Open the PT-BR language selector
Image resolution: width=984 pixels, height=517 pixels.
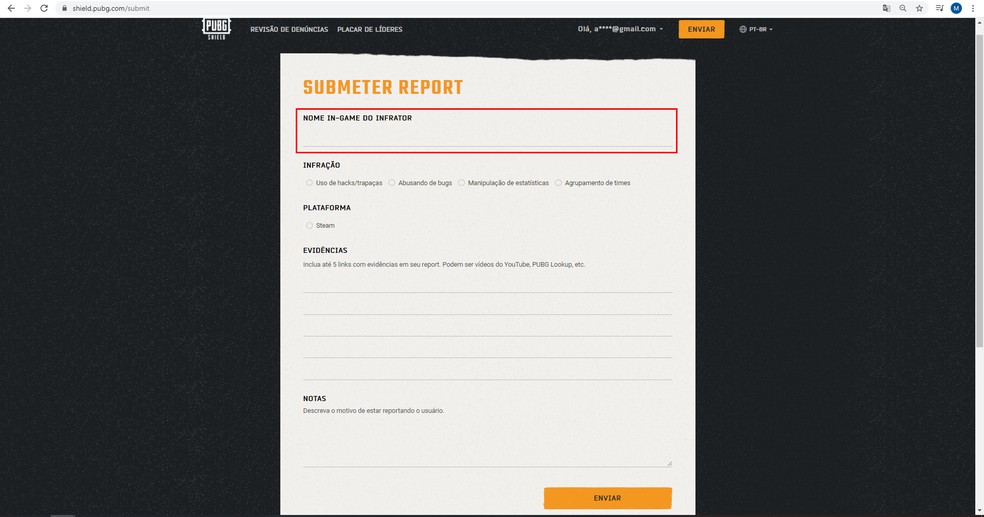coord(756,29)
